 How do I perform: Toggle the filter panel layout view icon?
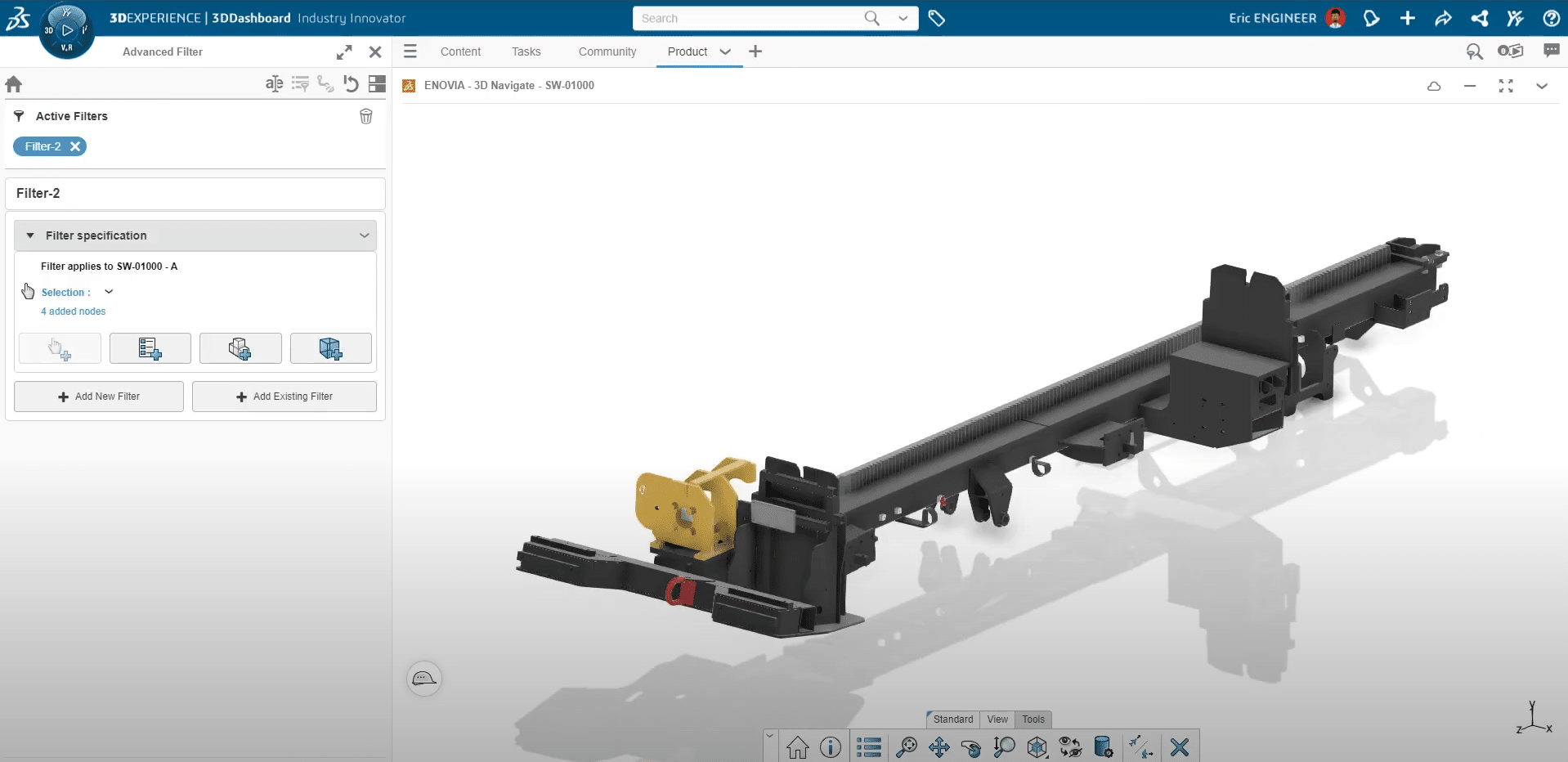pos(377,83)
